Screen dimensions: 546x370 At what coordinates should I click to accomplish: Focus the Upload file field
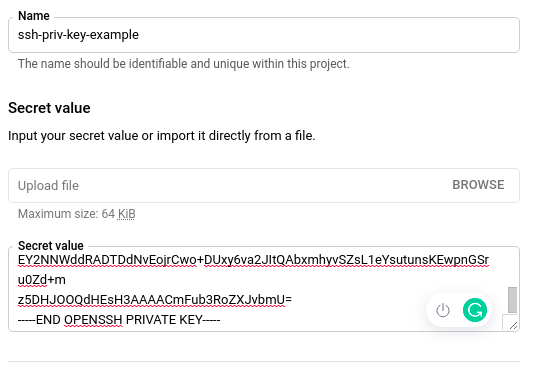pyautogui.click(x=264, y=186)
